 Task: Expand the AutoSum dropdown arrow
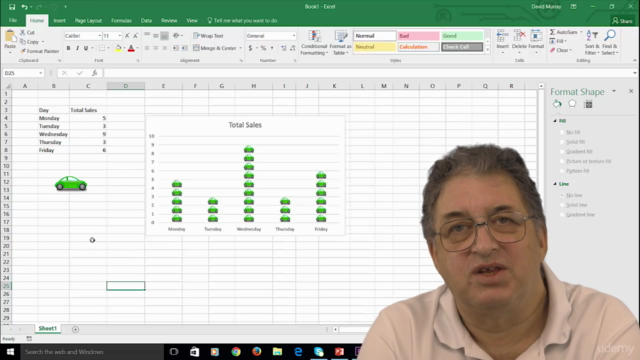coord(581,32)
